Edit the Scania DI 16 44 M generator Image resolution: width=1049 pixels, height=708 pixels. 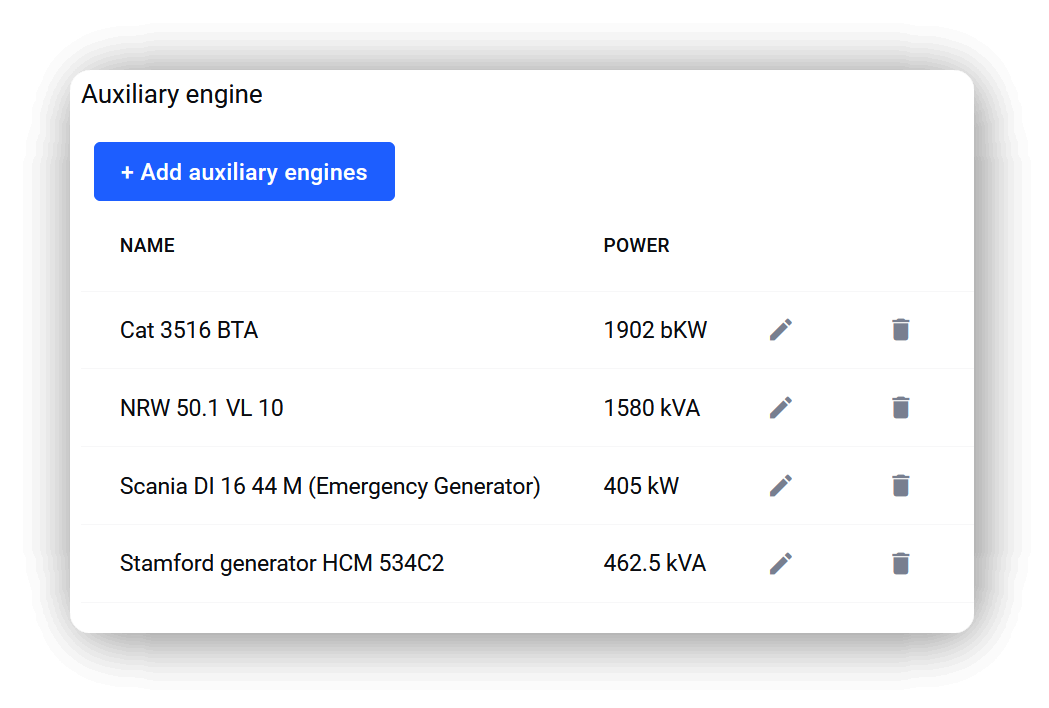click(x=781, y=486)
